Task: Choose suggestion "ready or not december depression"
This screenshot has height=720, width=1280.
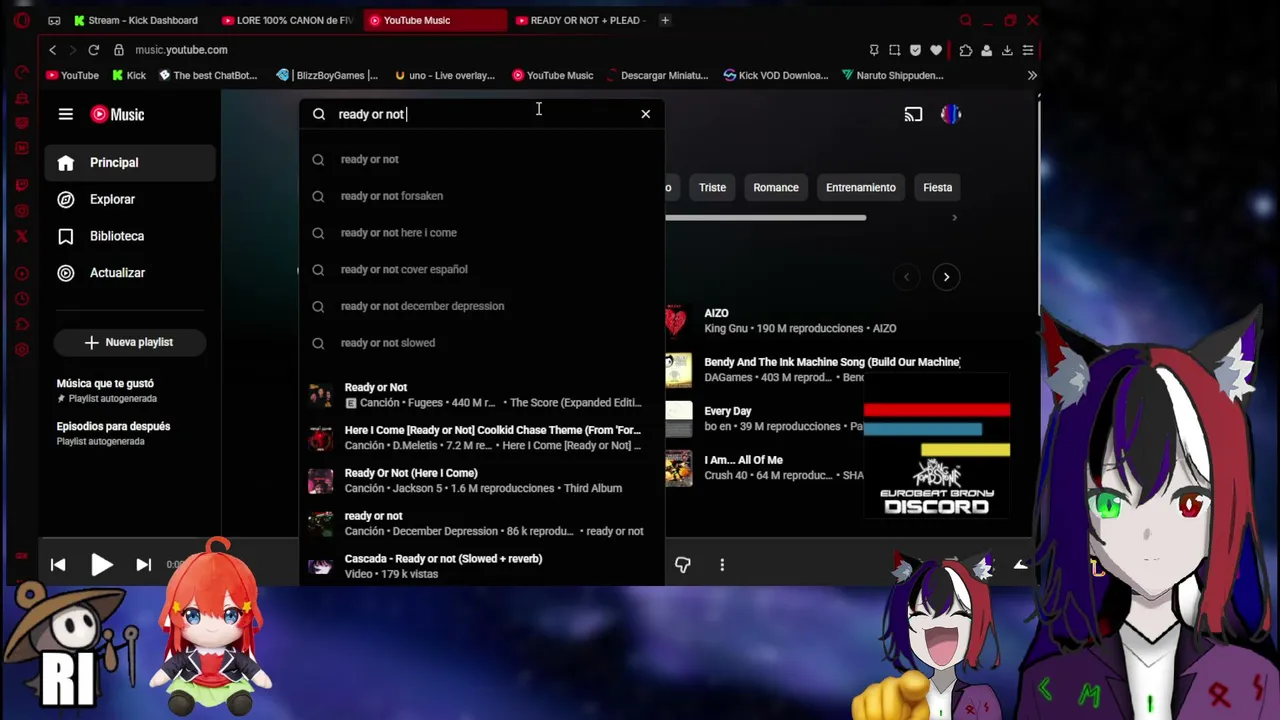Action: pyautogui.click(x=482, y=306)
